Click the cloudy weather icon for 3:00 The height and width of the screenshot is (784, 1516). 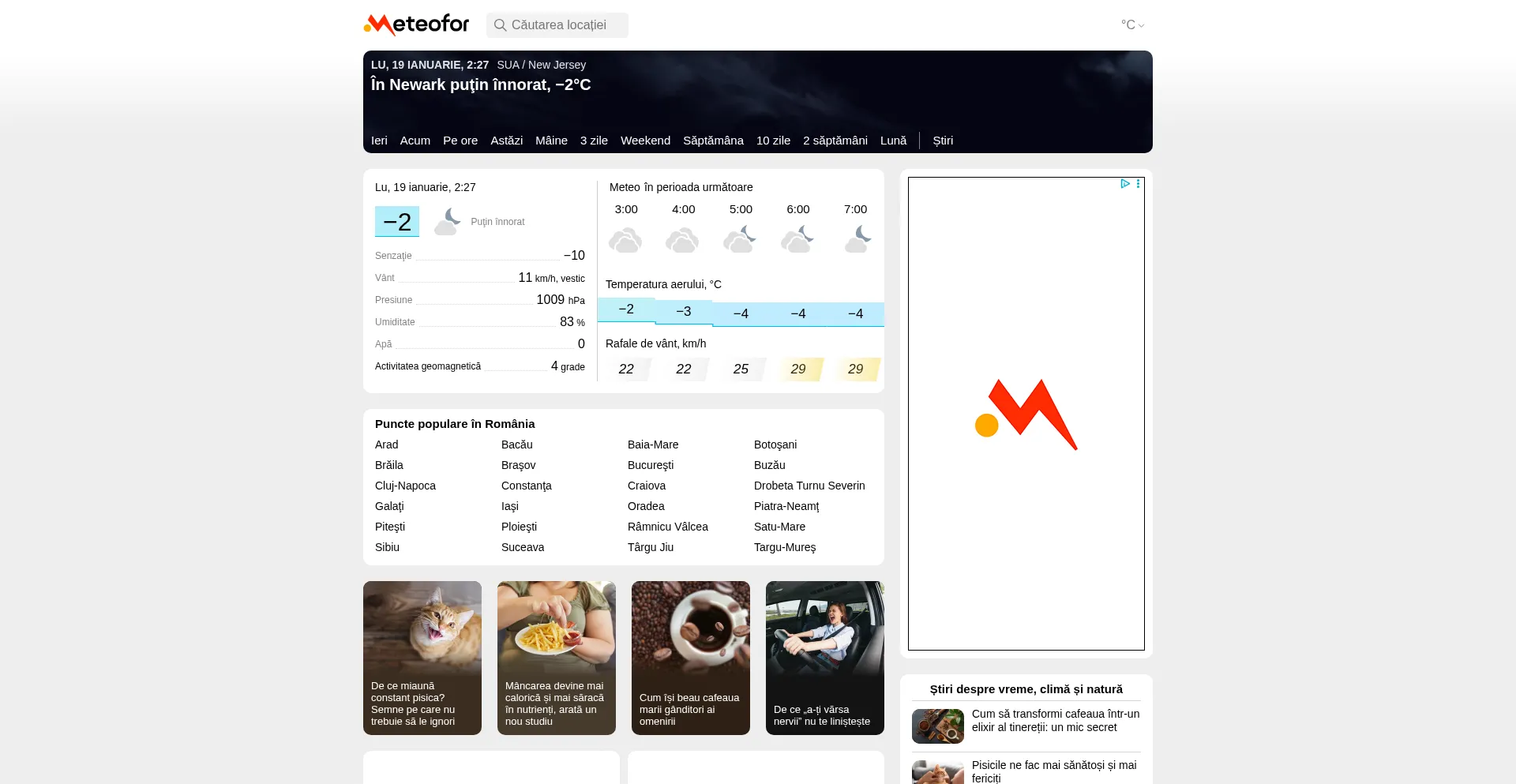(x=625, y=239)
